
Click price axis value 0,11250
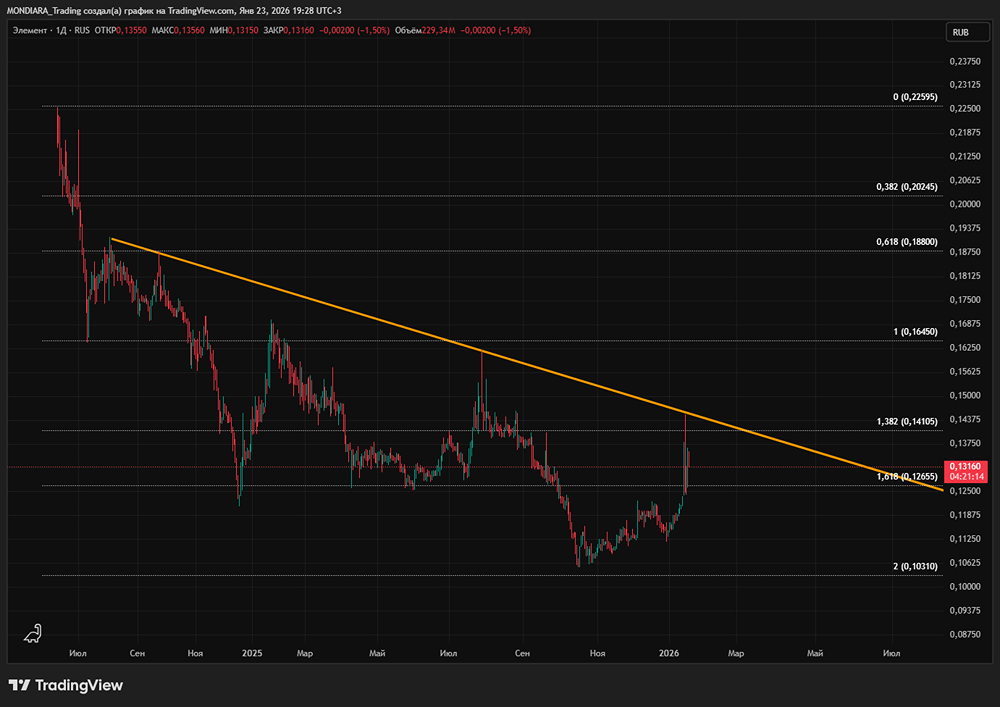(965, 539)
